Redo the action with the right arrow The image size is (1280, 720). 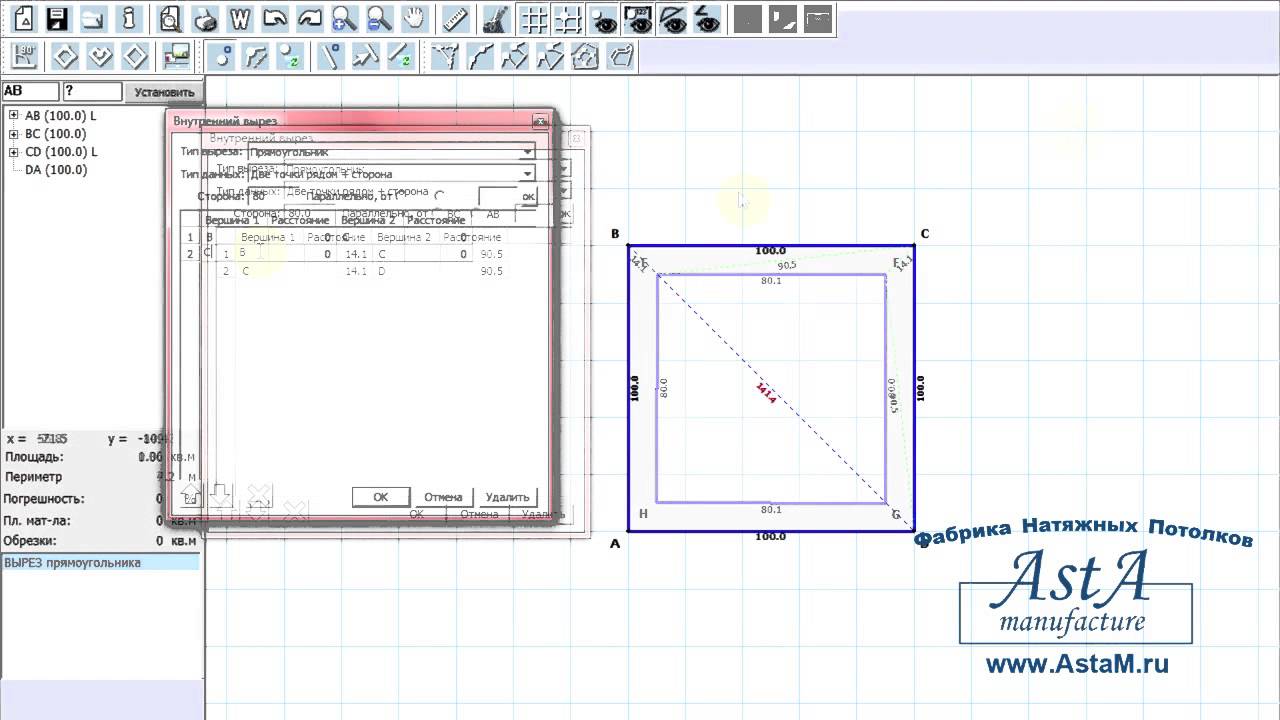click(x=310, y=18)
